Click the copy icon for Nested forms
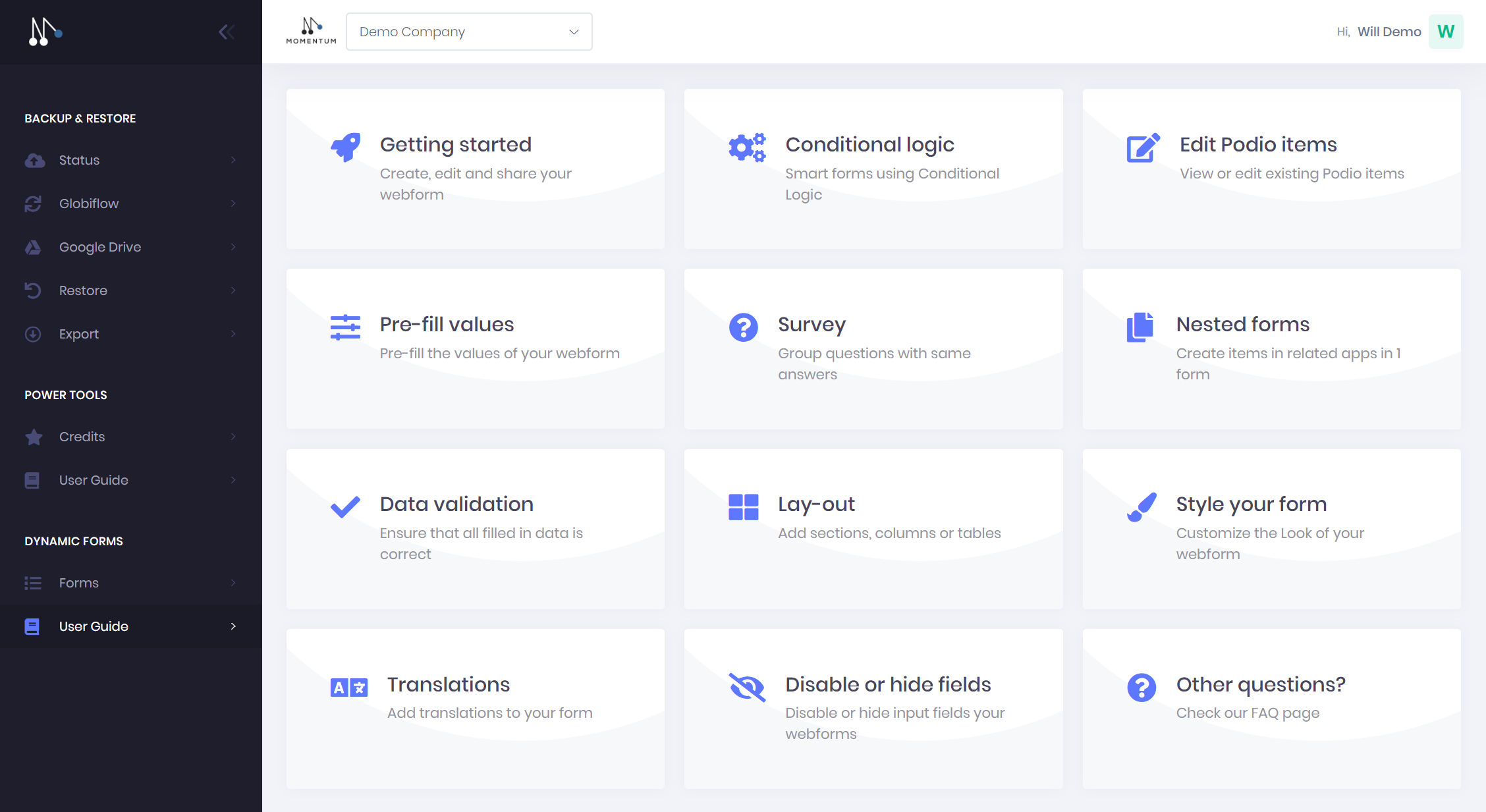 tap(1140, 327)
